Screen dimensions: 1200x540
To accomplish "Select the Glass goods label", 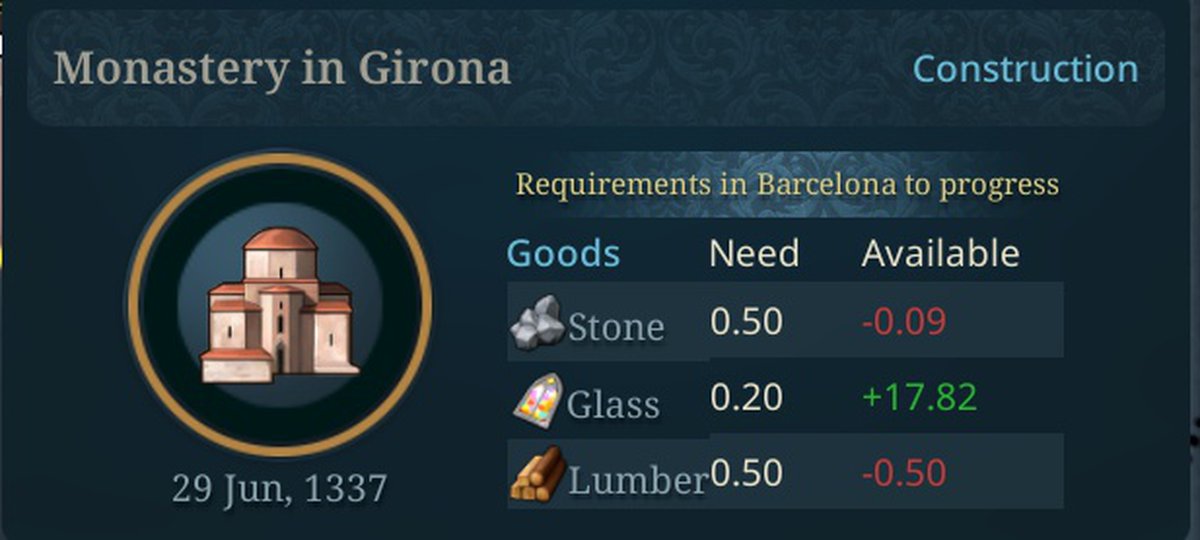I will pyautogui.click(x=613, y=404).
